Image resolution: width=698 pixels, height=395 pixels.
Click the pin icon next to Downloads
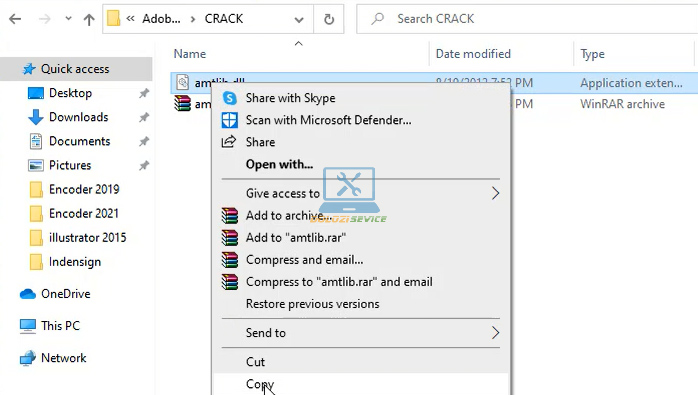point(144,117)
